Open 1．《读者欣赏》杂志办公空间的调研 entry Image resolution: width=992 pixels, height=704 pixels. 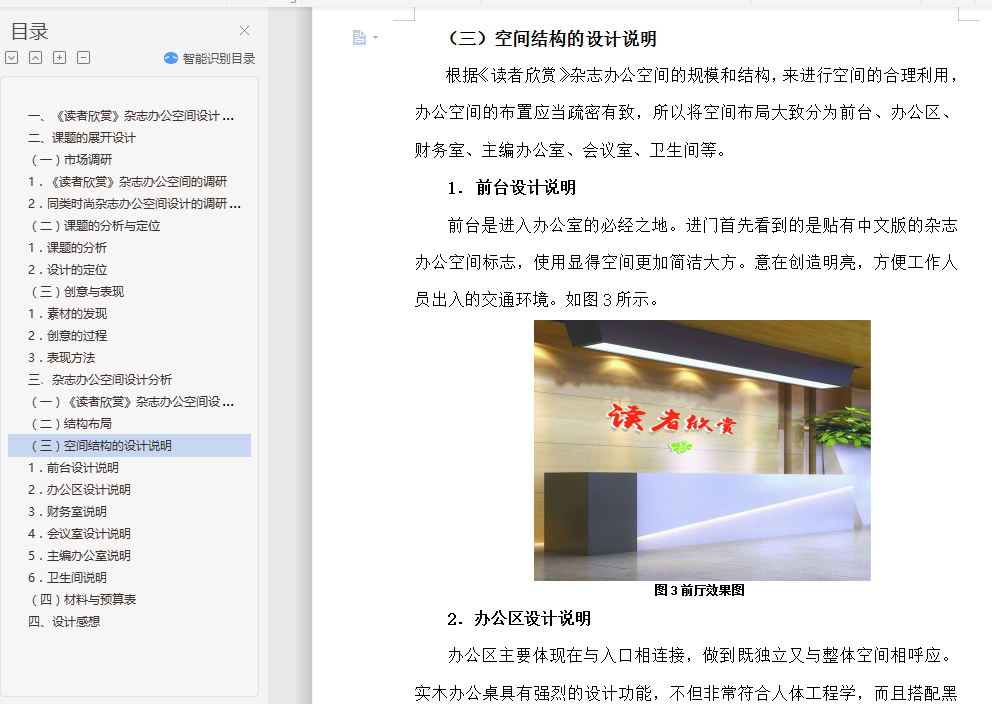click(x=127, y=182)
